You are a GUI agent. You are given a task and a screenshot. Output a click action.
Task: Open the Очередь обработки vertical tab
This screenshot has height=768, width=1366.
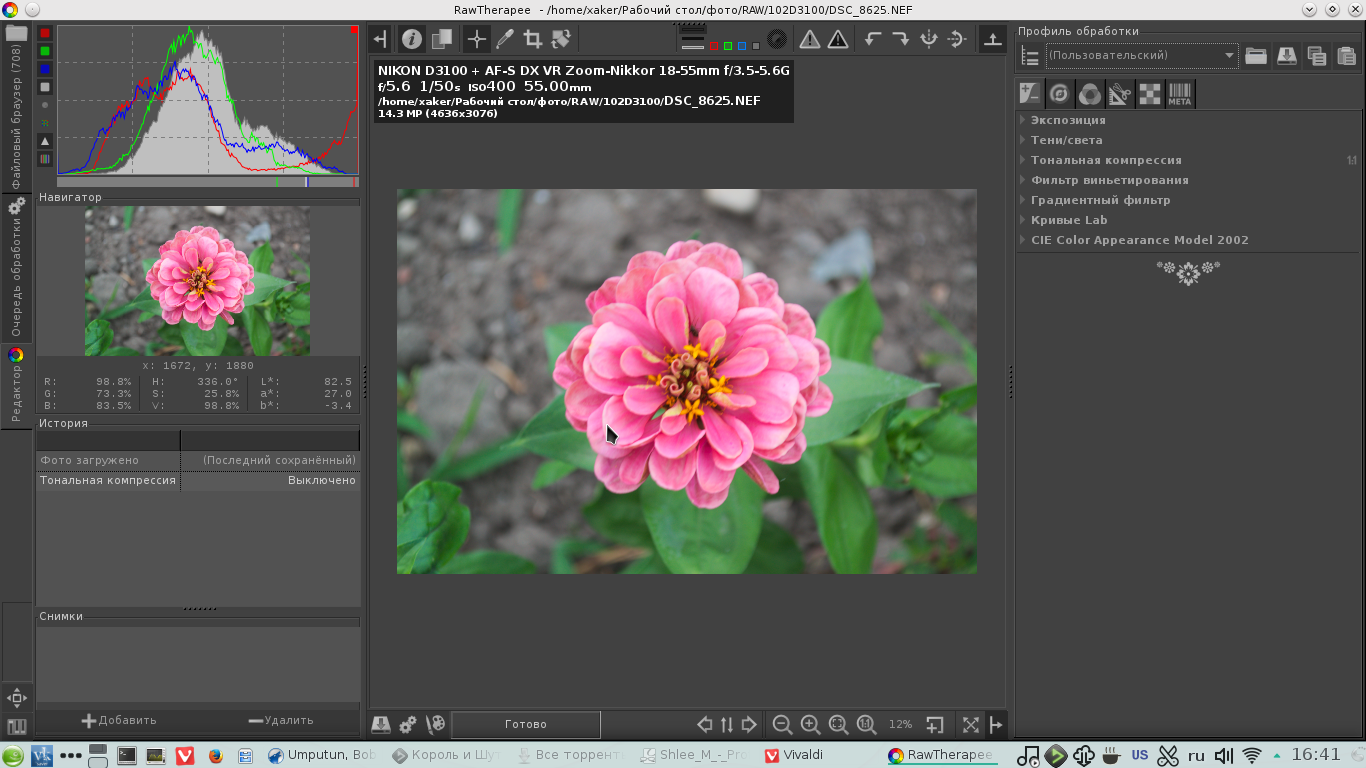[16, 267]
